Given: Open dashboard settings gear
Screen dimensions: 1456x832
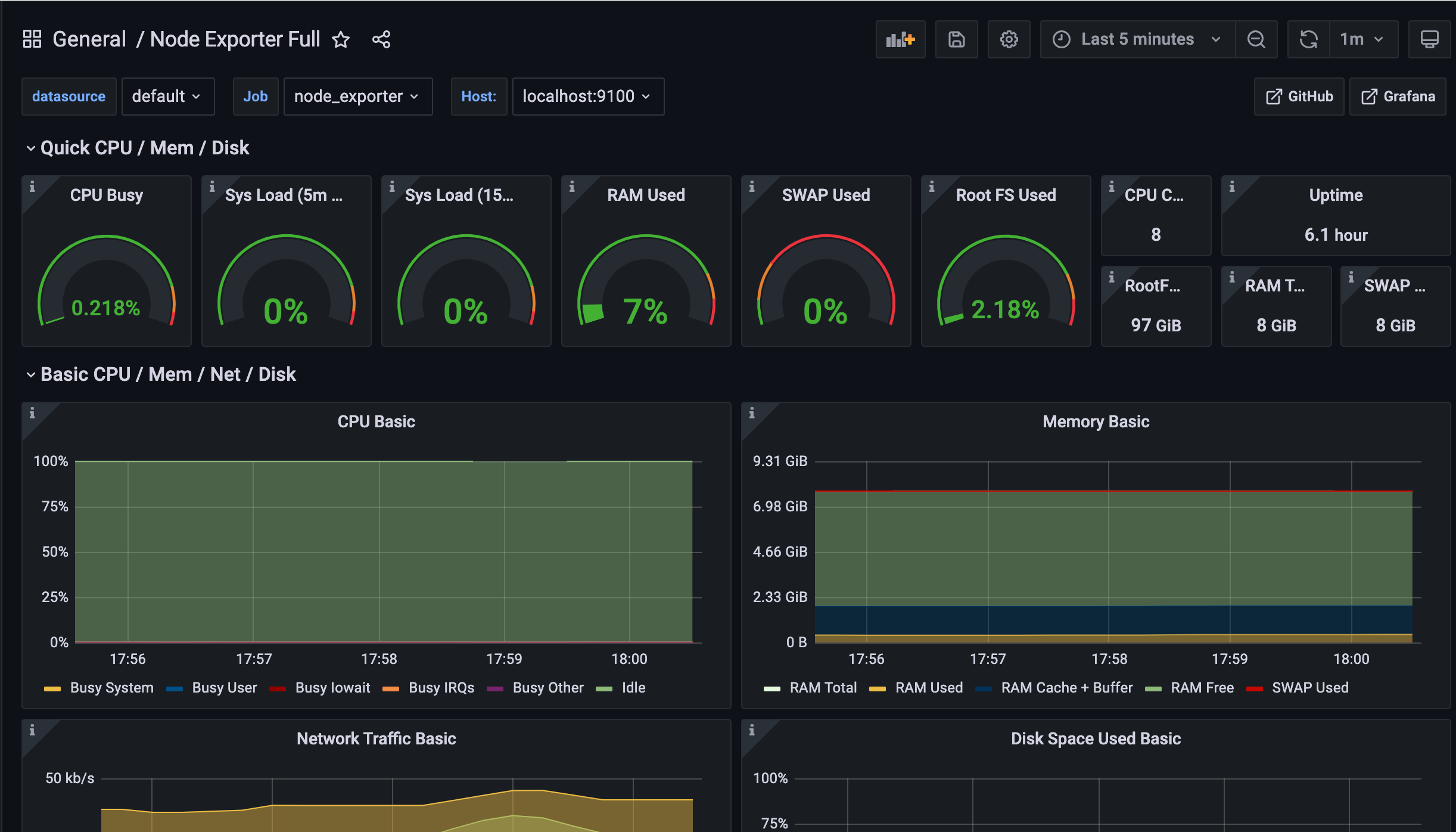Looking at the screenshot, I should click(x=1009, y=39).
